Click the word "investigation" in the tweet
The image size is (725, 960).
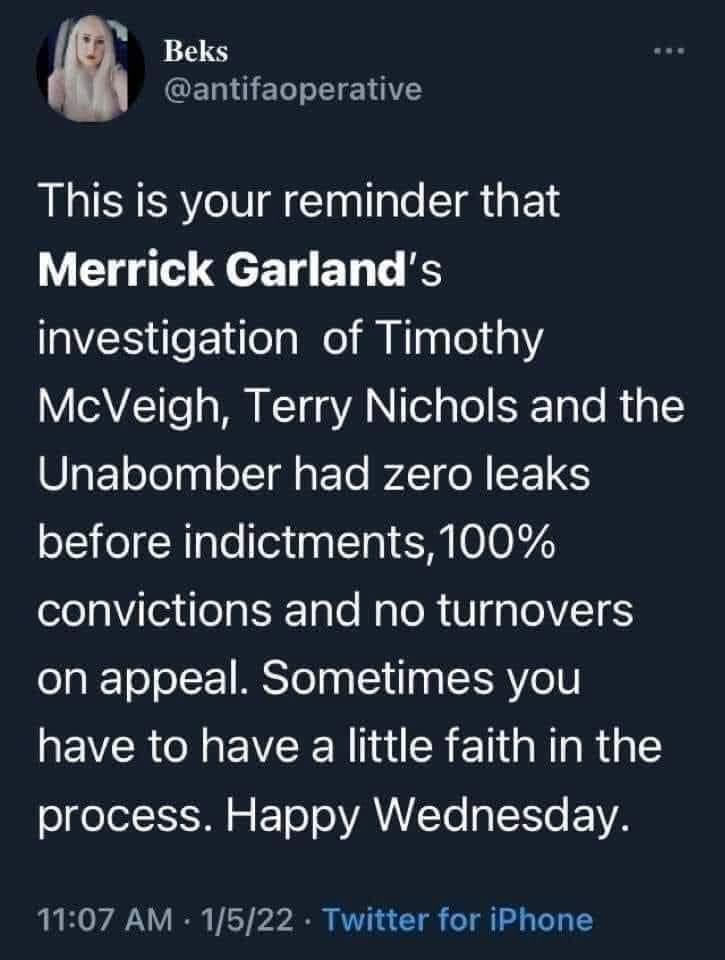[162, 338]
